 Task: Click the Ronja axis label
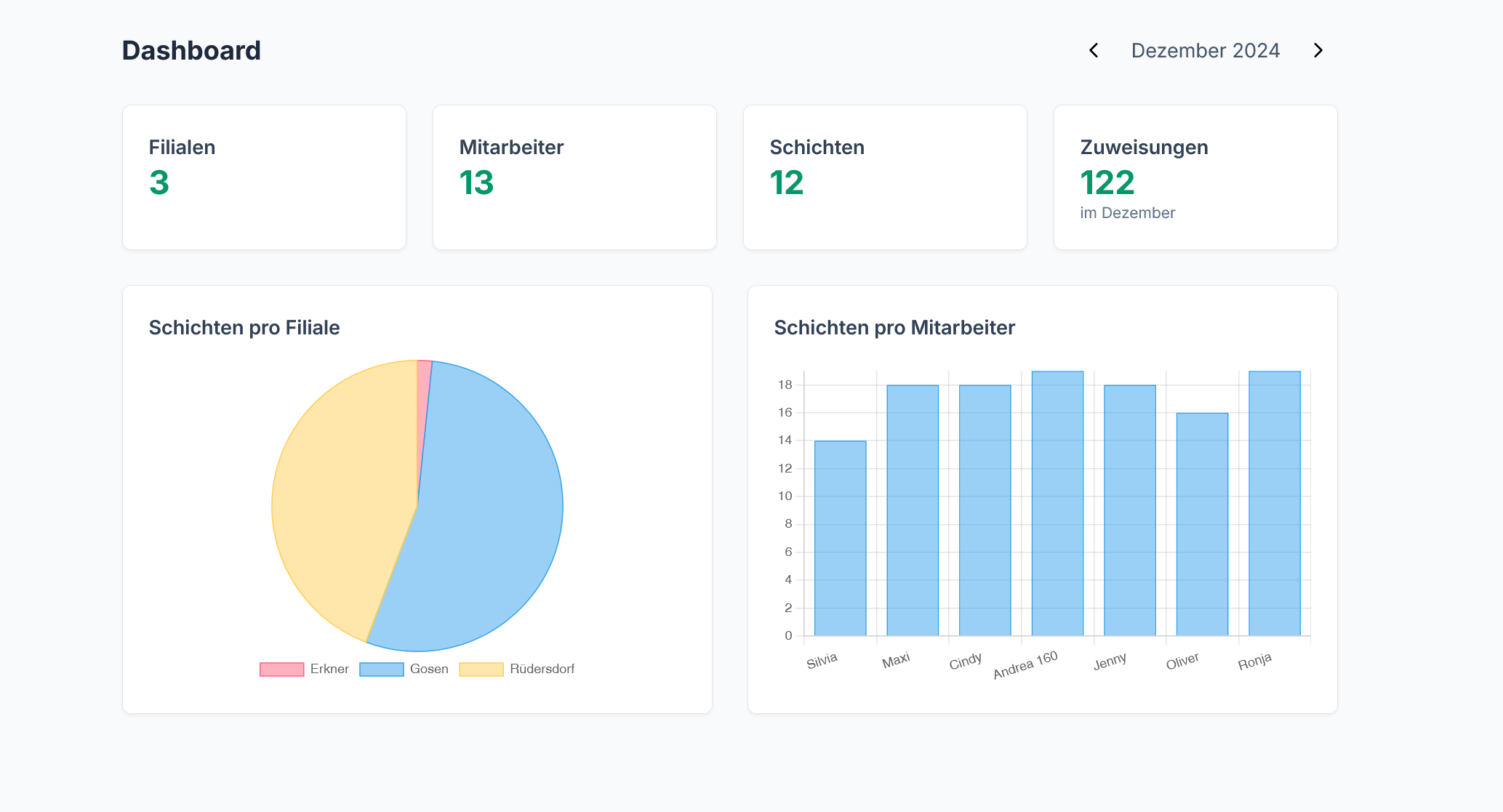pyautogui.click(x=1255, y=662)
